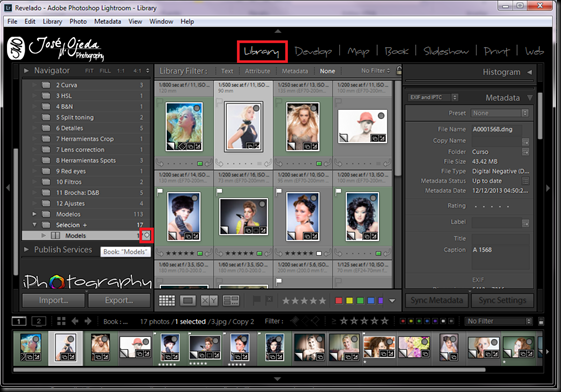Apply green color label in toolbar
Screen dimensions: 561x392
360,300
